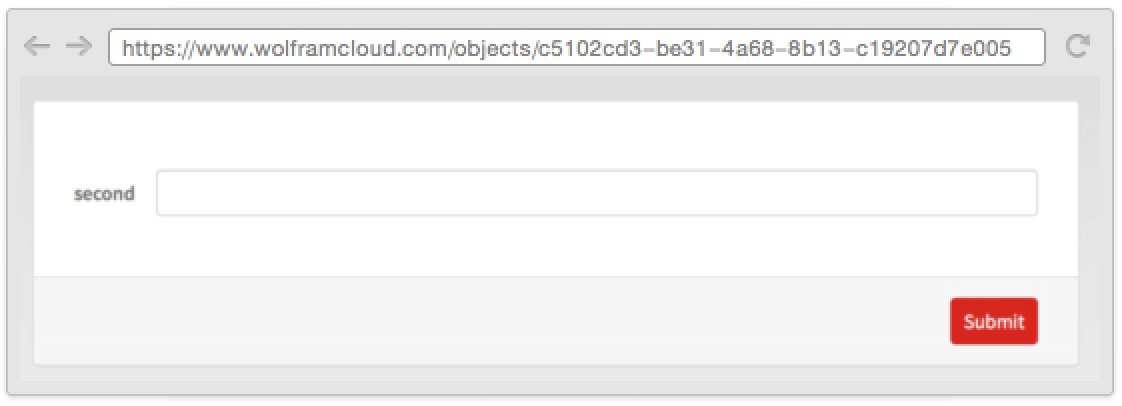Navigate to previous page via back arrow
The height and width of the screenshot is (406, 1122).
tap(36, 47)
